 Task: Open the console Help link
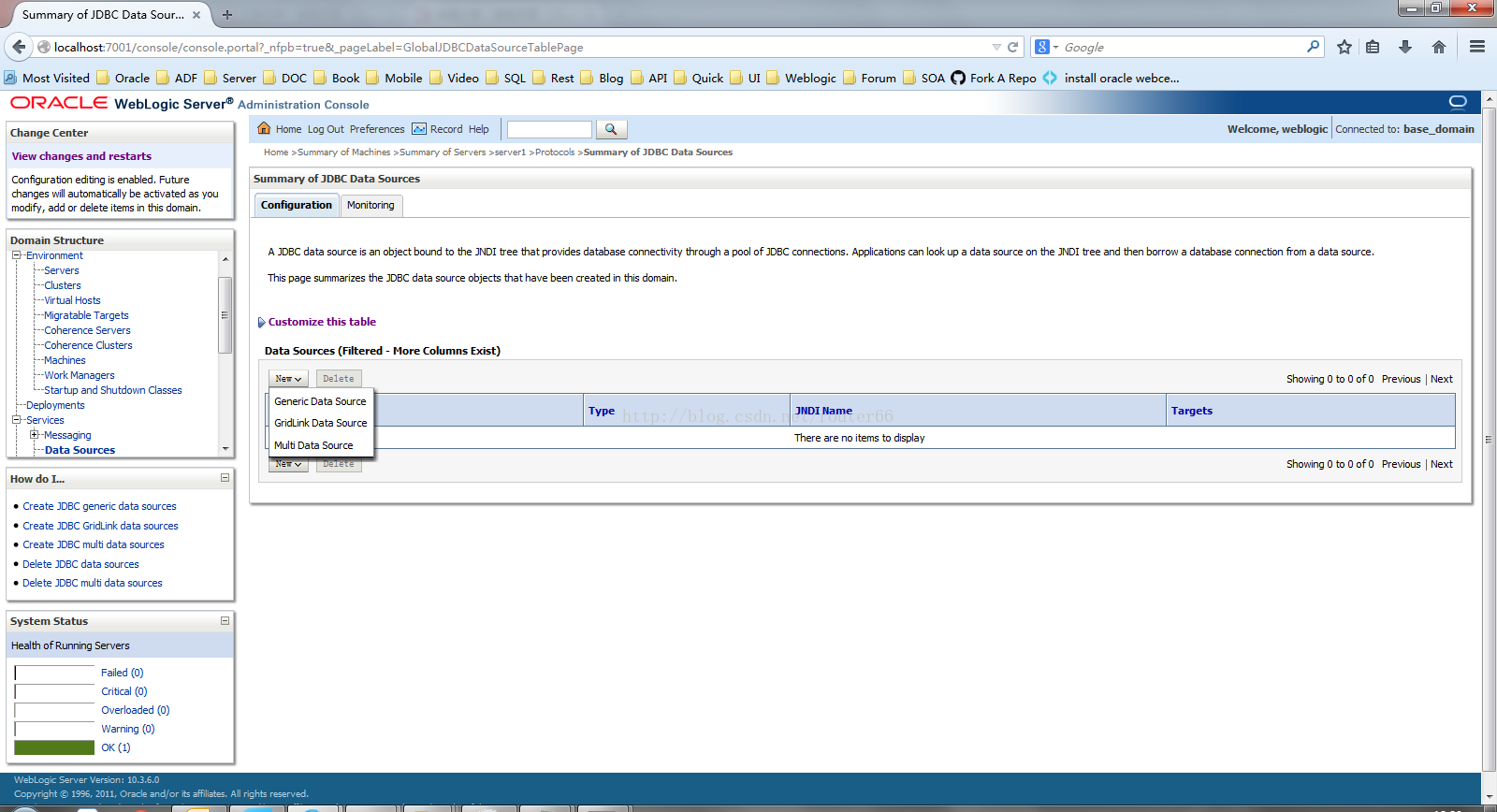coord(478,129)
